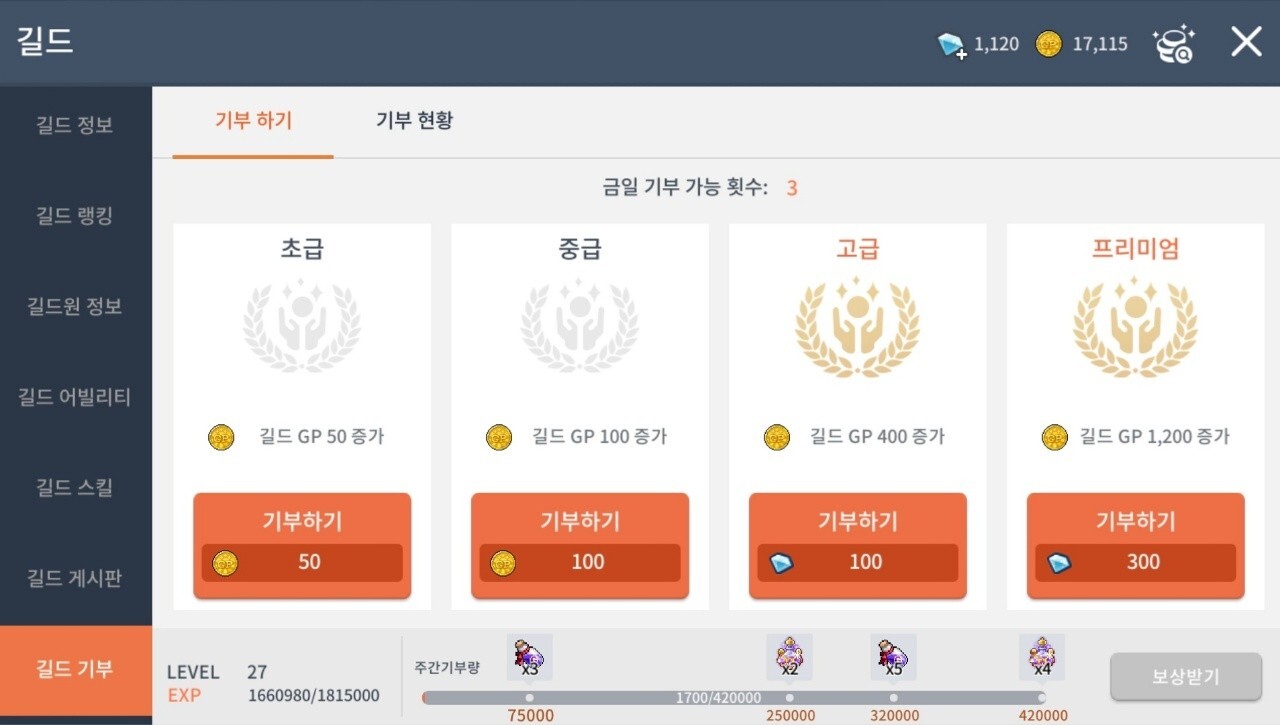
Task: Click the 보상받기 reward button
Action: pyautogui.click(x=1186, y=677)
